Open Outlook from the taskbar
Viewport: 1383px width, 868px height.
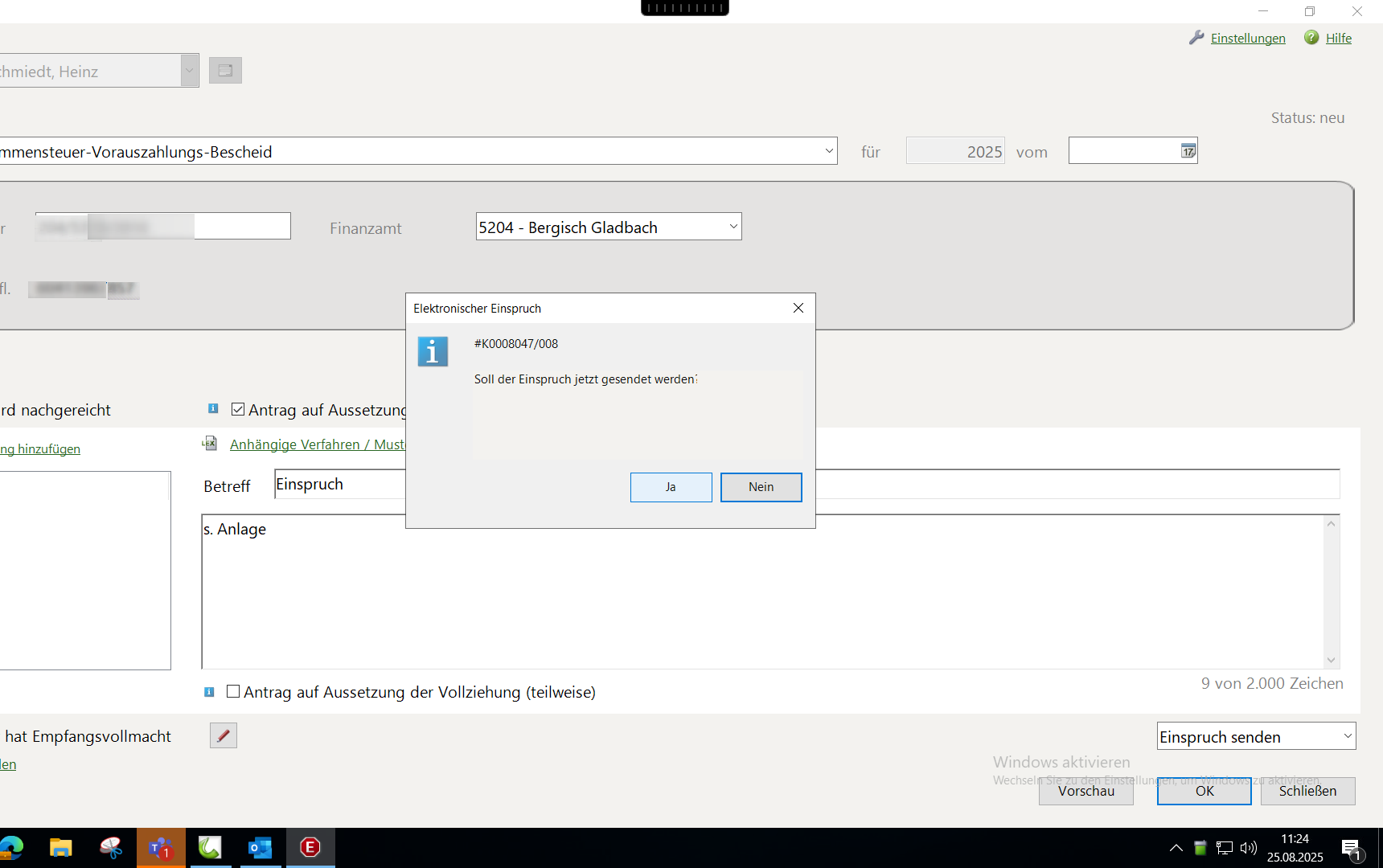(x=260, y=848)
